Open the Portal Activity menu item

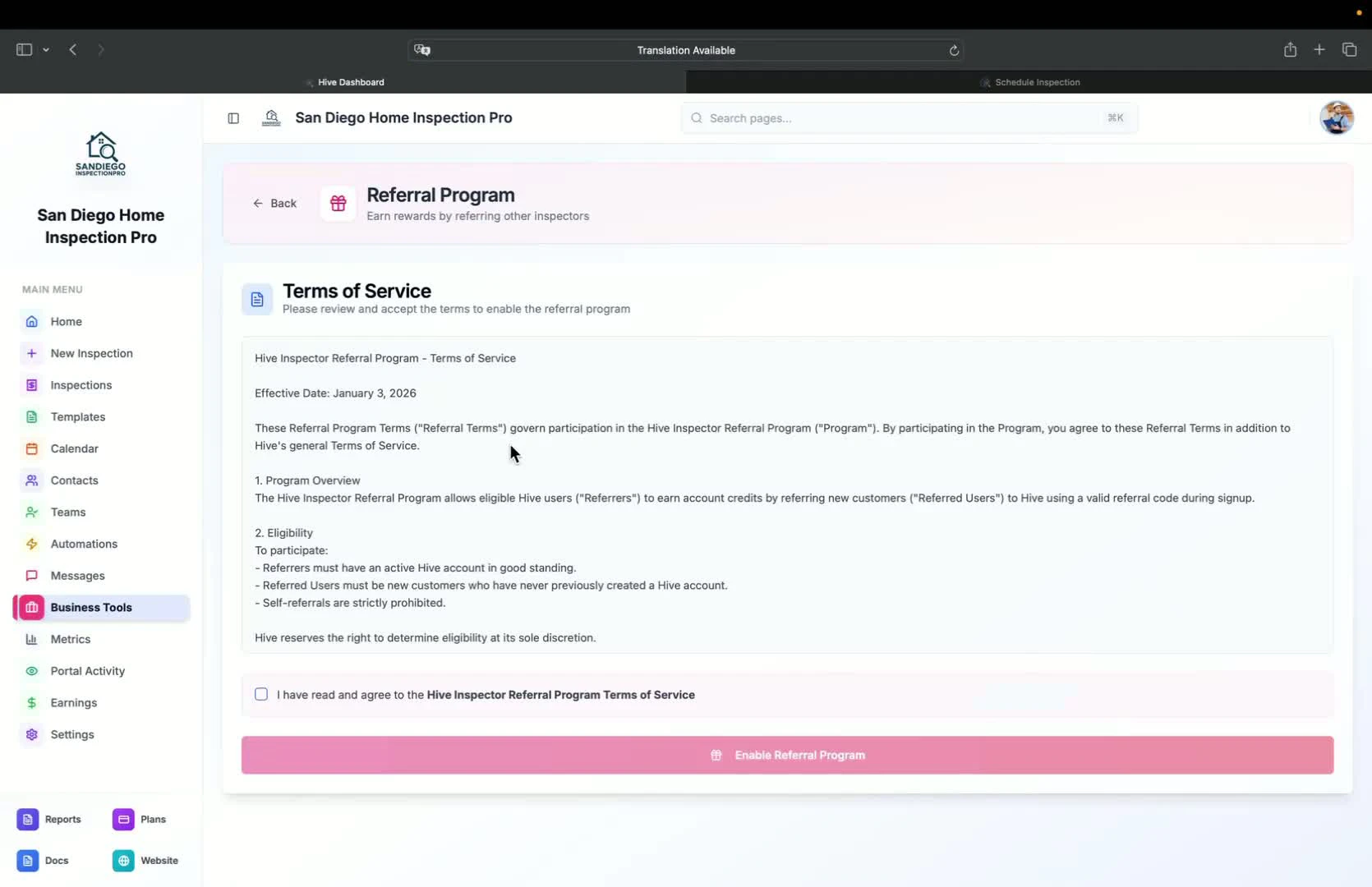point(101,671)
